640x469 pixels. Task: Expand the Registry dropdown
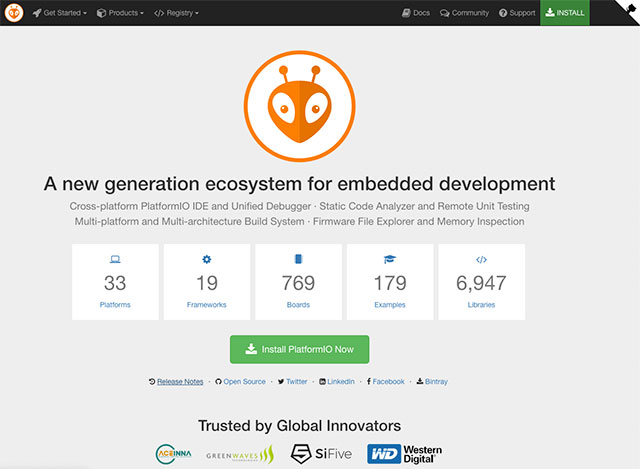pyautogui.click(x=177, y=13)
